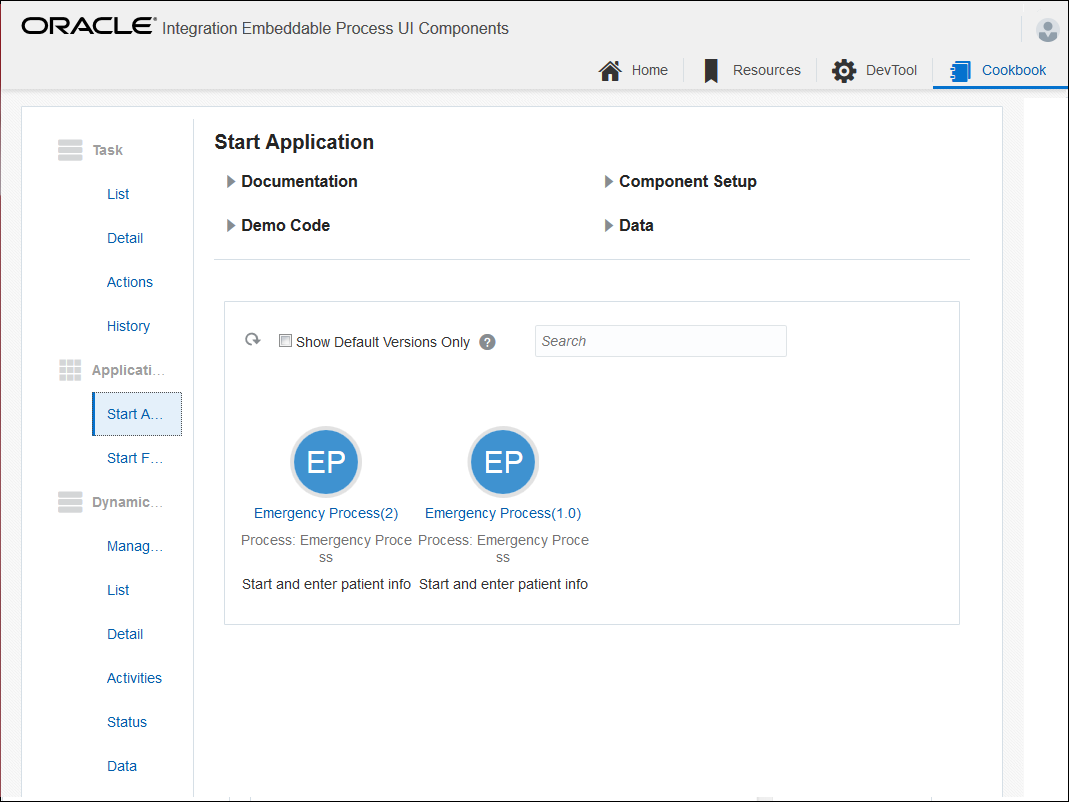
Task: Open Task List in sidebar
Action: [x=118, y=194]
